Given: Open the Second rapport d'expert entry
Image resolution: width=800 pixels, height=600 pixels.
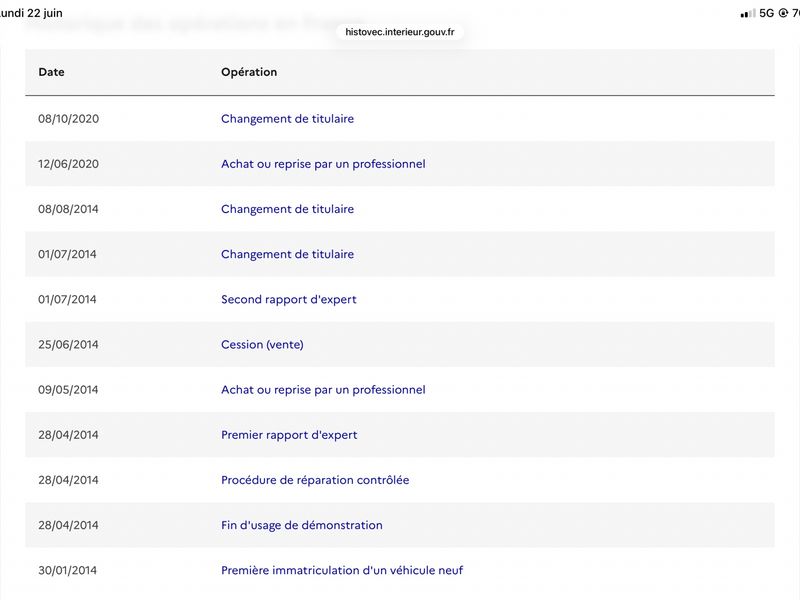Looking at the screenshot, I should click(x=289, y=299).
